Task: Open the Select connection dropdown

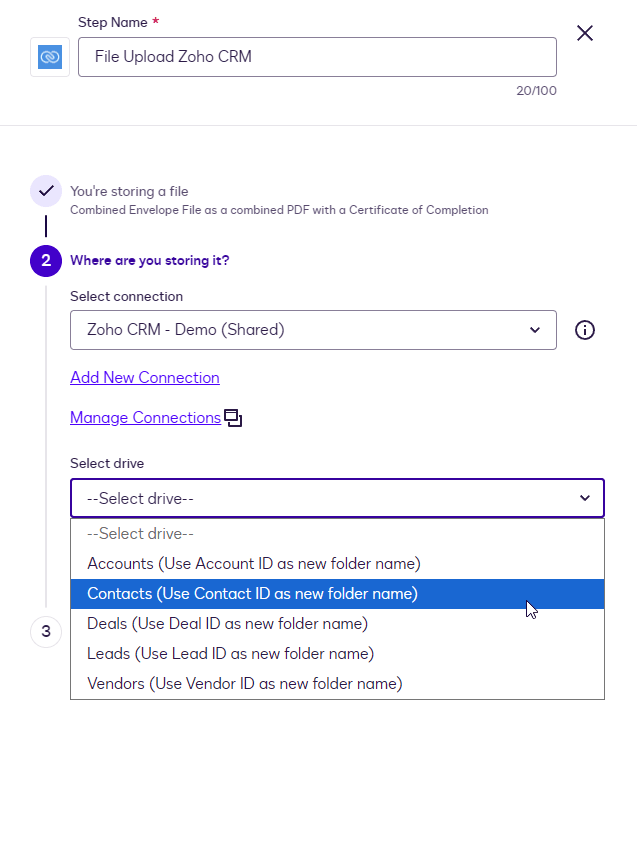Action: pos(313,330)
